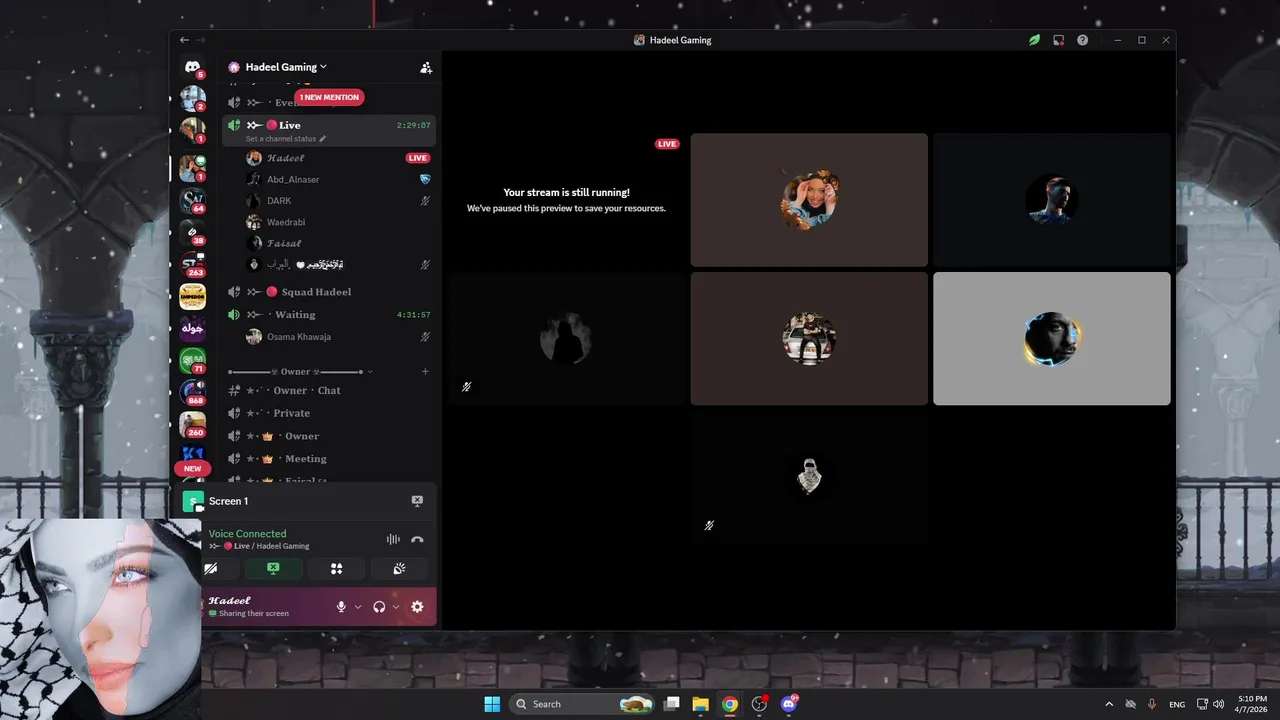This screenshot has width=1280, height=720.
Task: Edit channel status pencil icon
Action: (323, 139)
